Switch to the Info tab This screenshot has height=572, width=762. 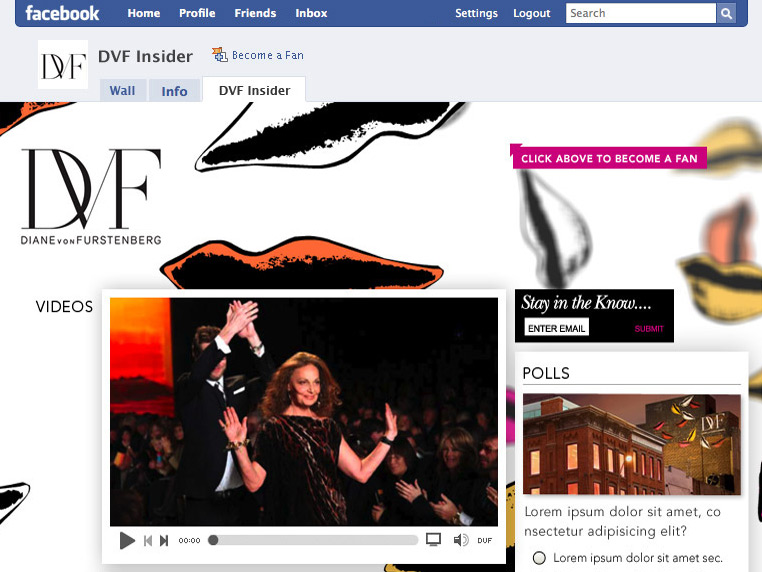coord(174,90)
